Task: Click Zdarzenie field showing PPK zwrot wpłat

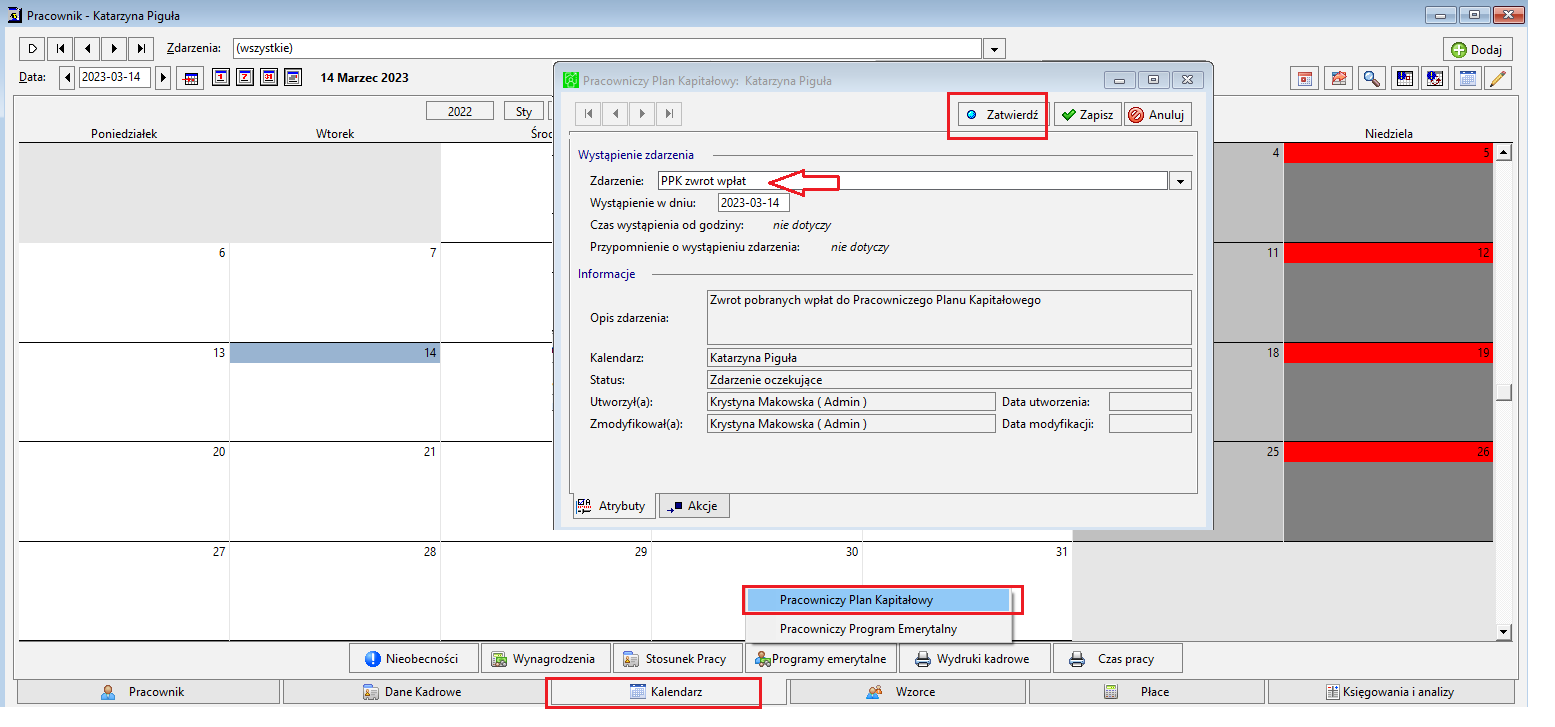Action: (912, 181)
